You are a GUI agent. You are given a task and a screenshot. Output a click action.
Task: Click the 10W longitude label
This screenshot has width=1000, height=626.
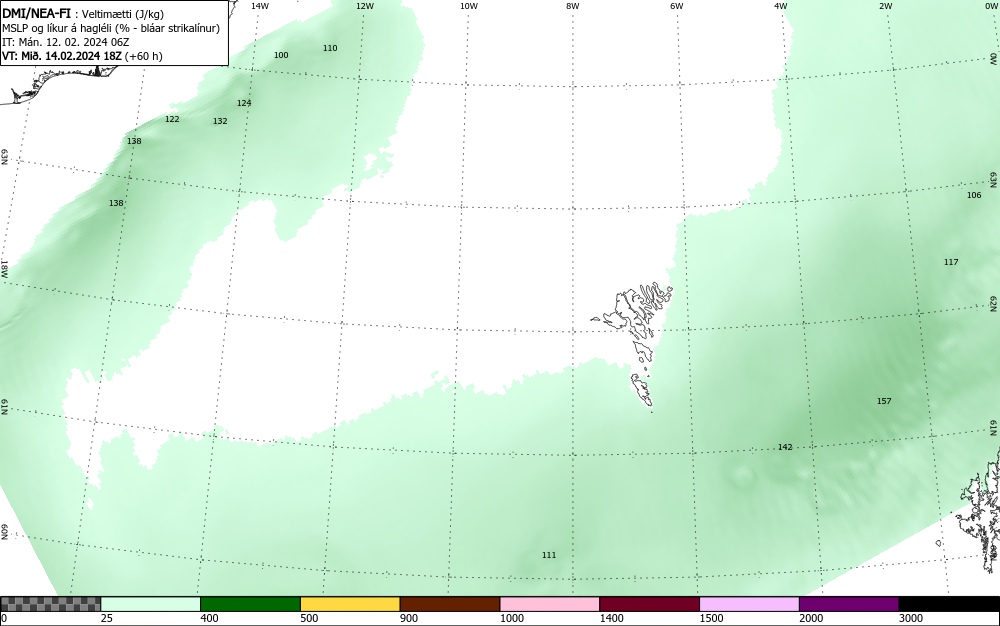coord(469,6)
